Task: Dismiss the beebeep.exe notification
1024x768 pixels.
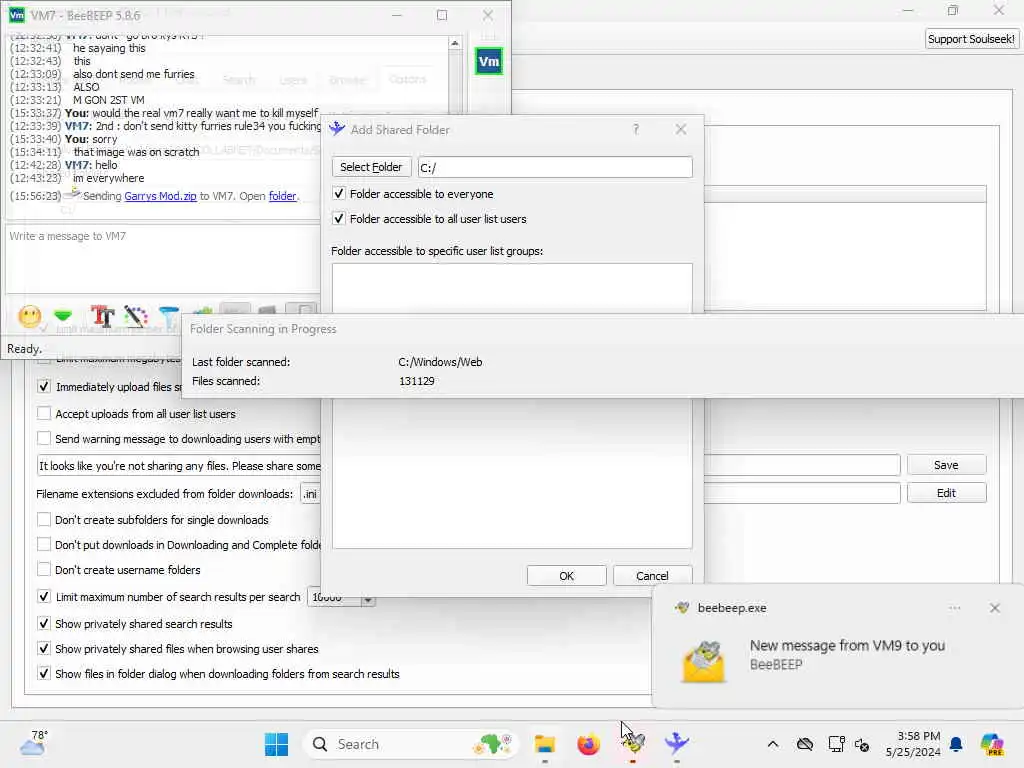Action: pyautogui.click(x=995, y=608)
